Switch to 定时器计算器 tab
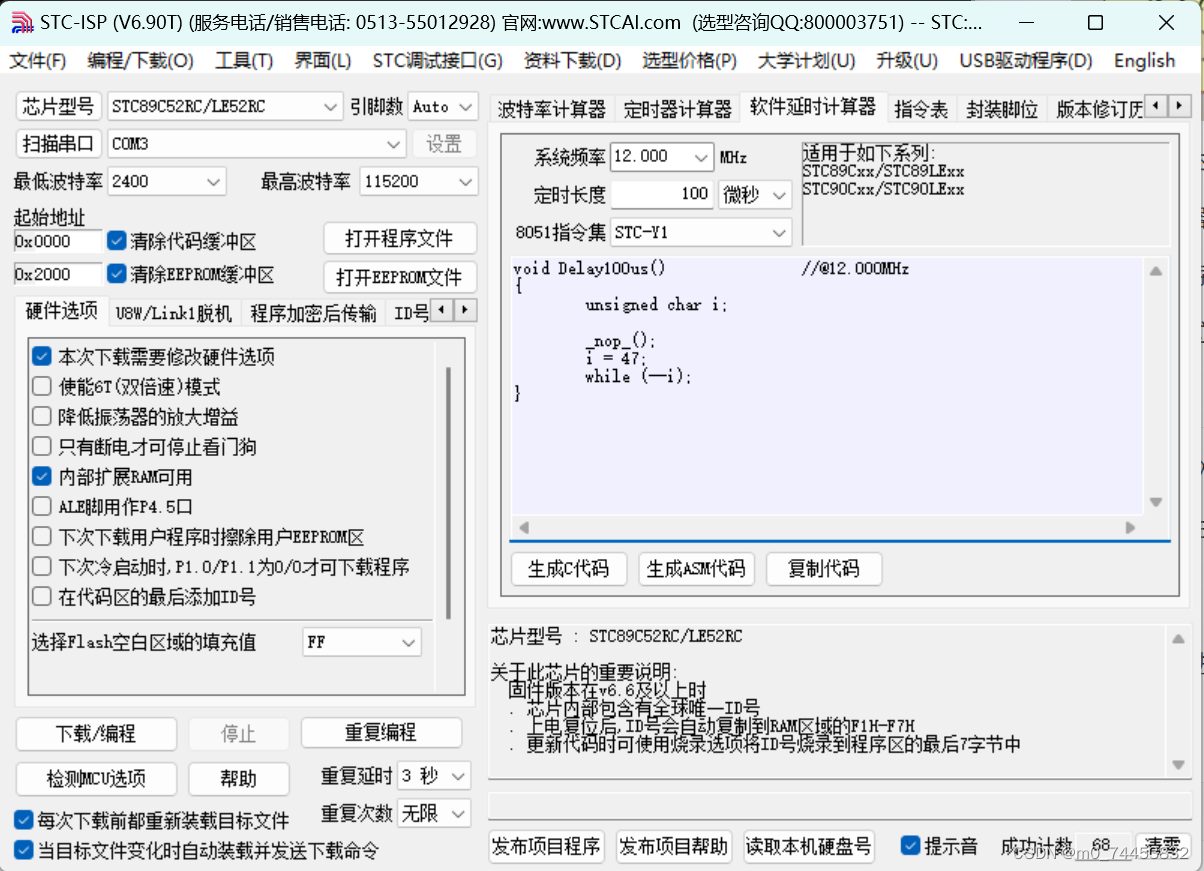This screenshot has width=1204, height=871. pos(677,109)
